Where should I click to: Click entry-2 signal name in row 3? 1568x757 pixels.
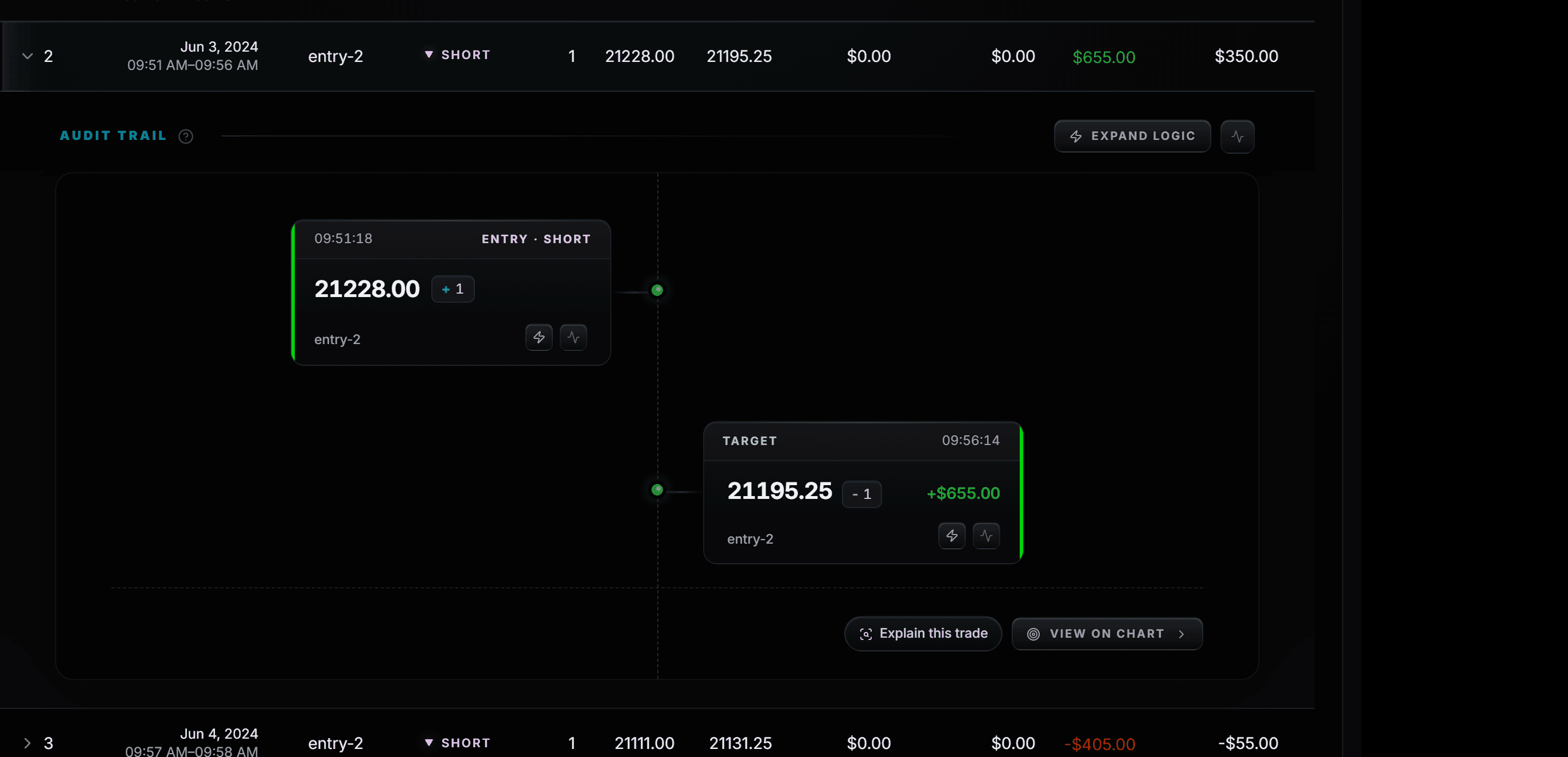(336, 744)
